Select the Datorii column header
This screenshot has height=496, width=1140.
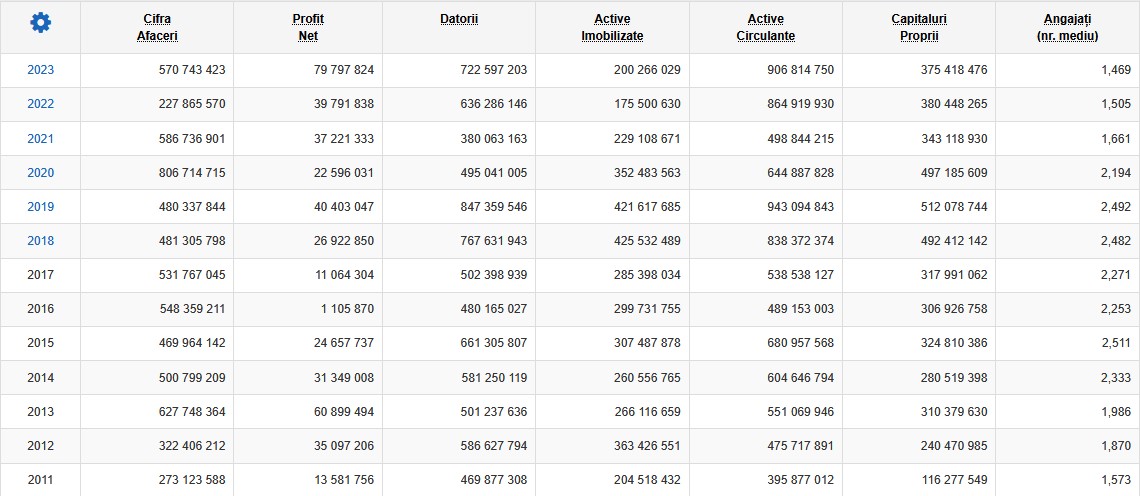click(x=459, y=19)
